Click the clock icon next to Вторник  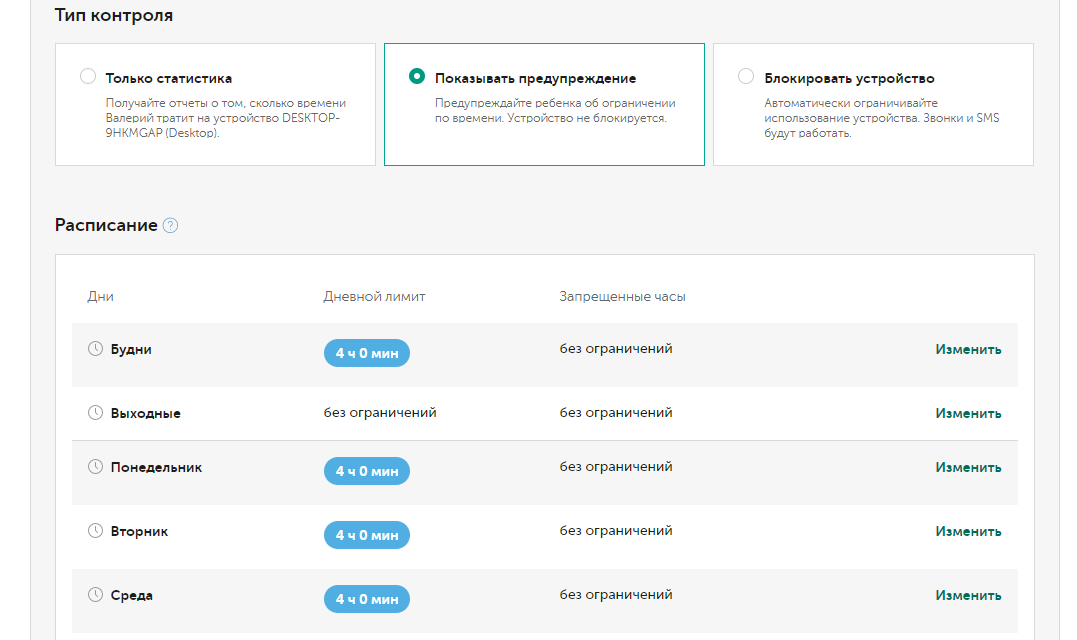click(x=96, y=531)
